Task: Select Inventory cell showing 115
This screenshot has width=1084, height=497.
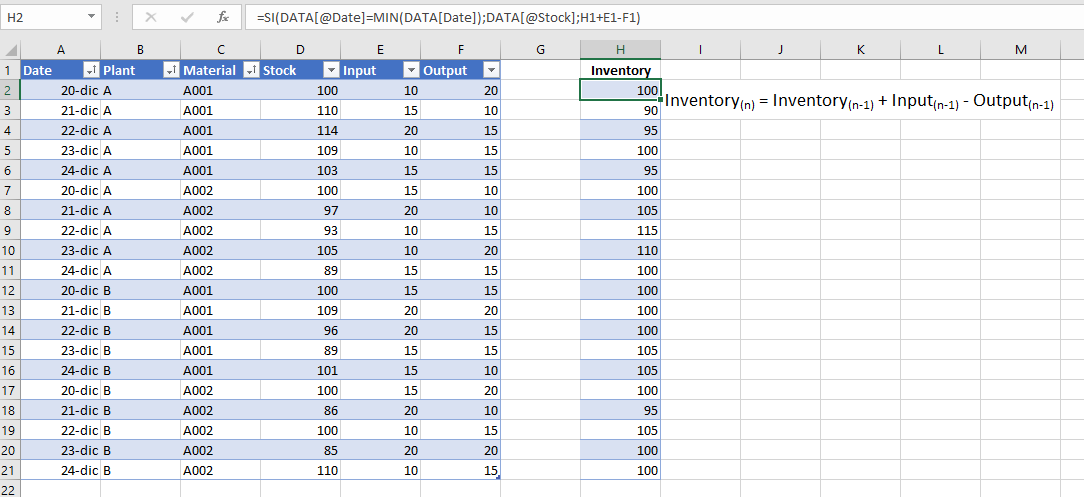Action: [x=620, y=230]
